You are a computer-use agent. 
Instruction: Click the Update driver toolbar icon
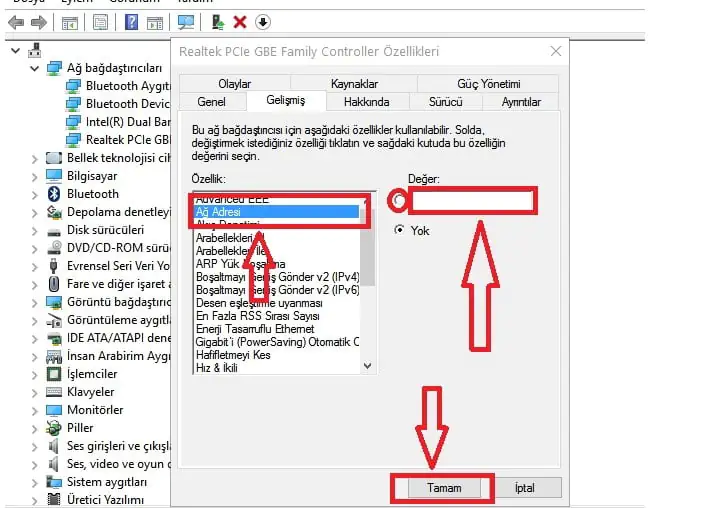click(x=218, y=22)
